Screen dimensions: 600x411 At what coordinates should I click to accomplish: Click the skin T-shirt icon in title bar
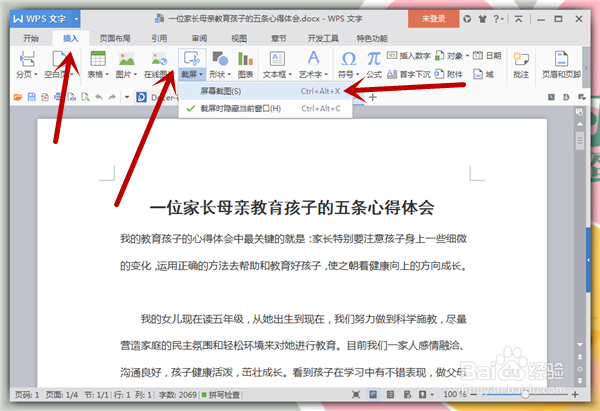483,18
